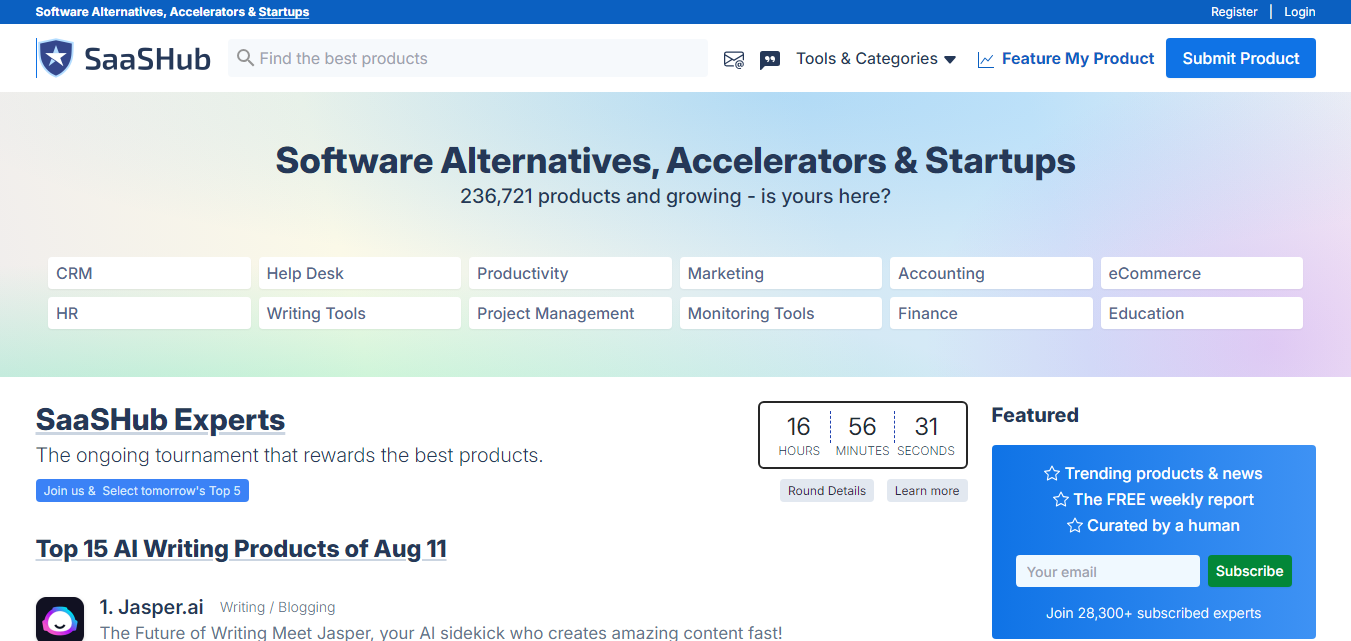The width and height of the screenshot is (1351, 641).
Task: Open Round Details
Action: pyautogui.click(x=827, y=491)
